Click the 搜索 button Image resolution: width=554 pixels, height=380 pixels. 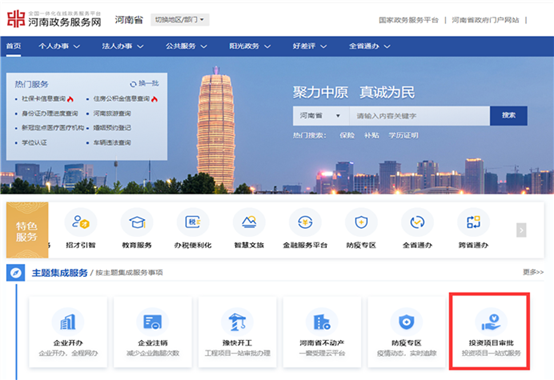(x=509, y=116)
